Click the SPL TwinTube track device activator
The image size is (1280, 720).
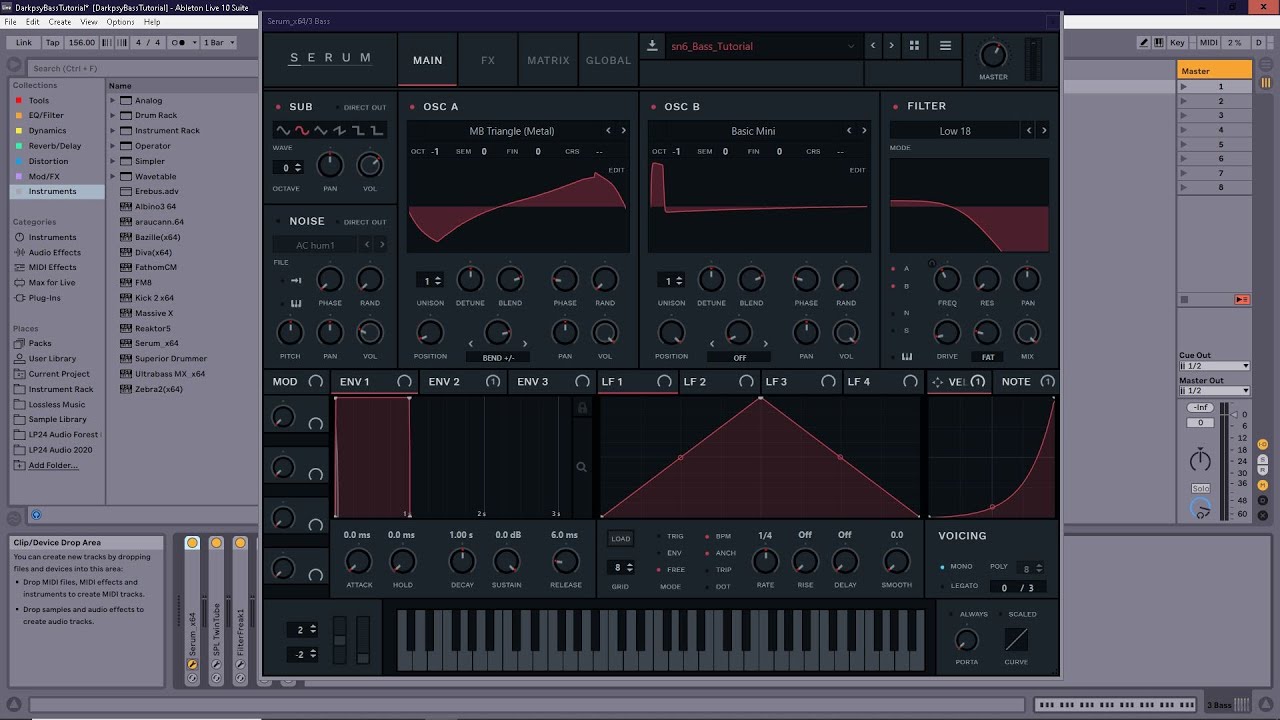[216, 543]
